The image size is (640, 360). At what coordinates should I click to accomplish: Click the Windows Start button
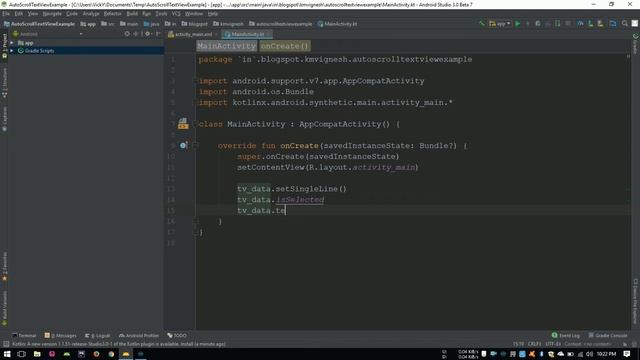click(x=7, y=354)
